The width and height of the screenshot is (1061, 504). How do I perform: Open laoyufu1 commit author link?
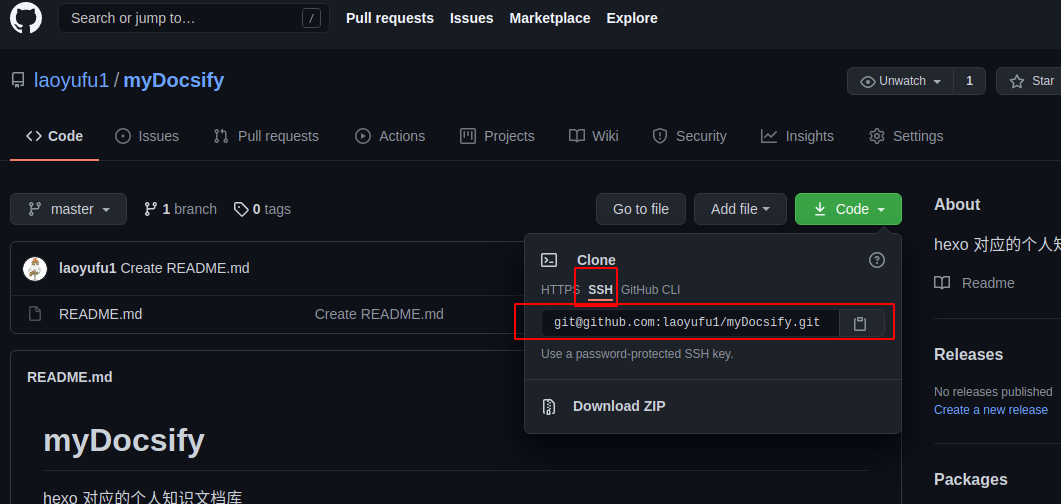point(88,269)
